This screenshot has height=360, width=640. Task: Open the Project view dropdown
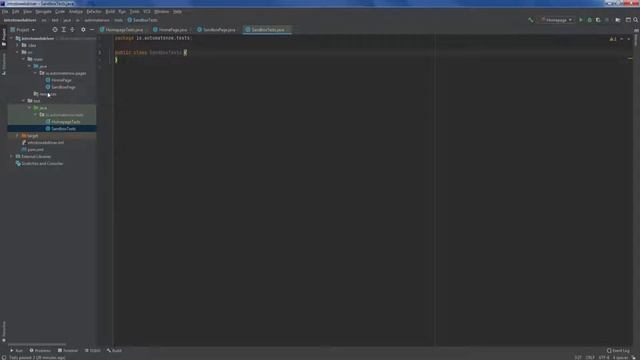(x=23, y=30)
